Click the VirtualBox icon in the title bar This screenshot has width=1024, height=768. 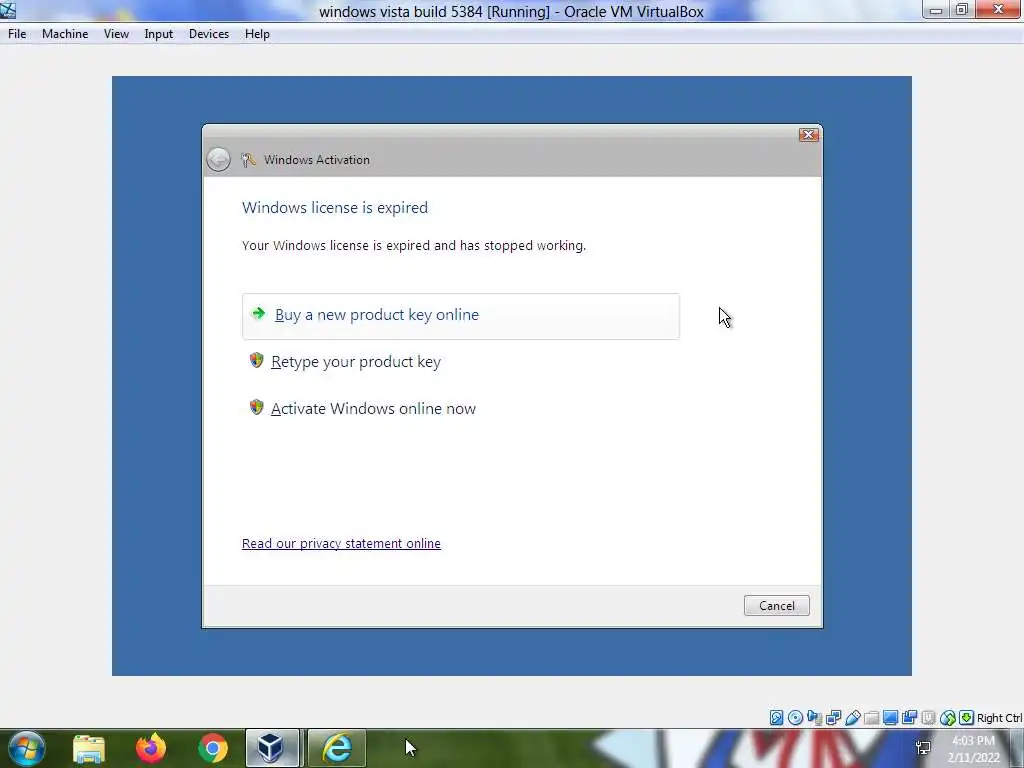8,10
